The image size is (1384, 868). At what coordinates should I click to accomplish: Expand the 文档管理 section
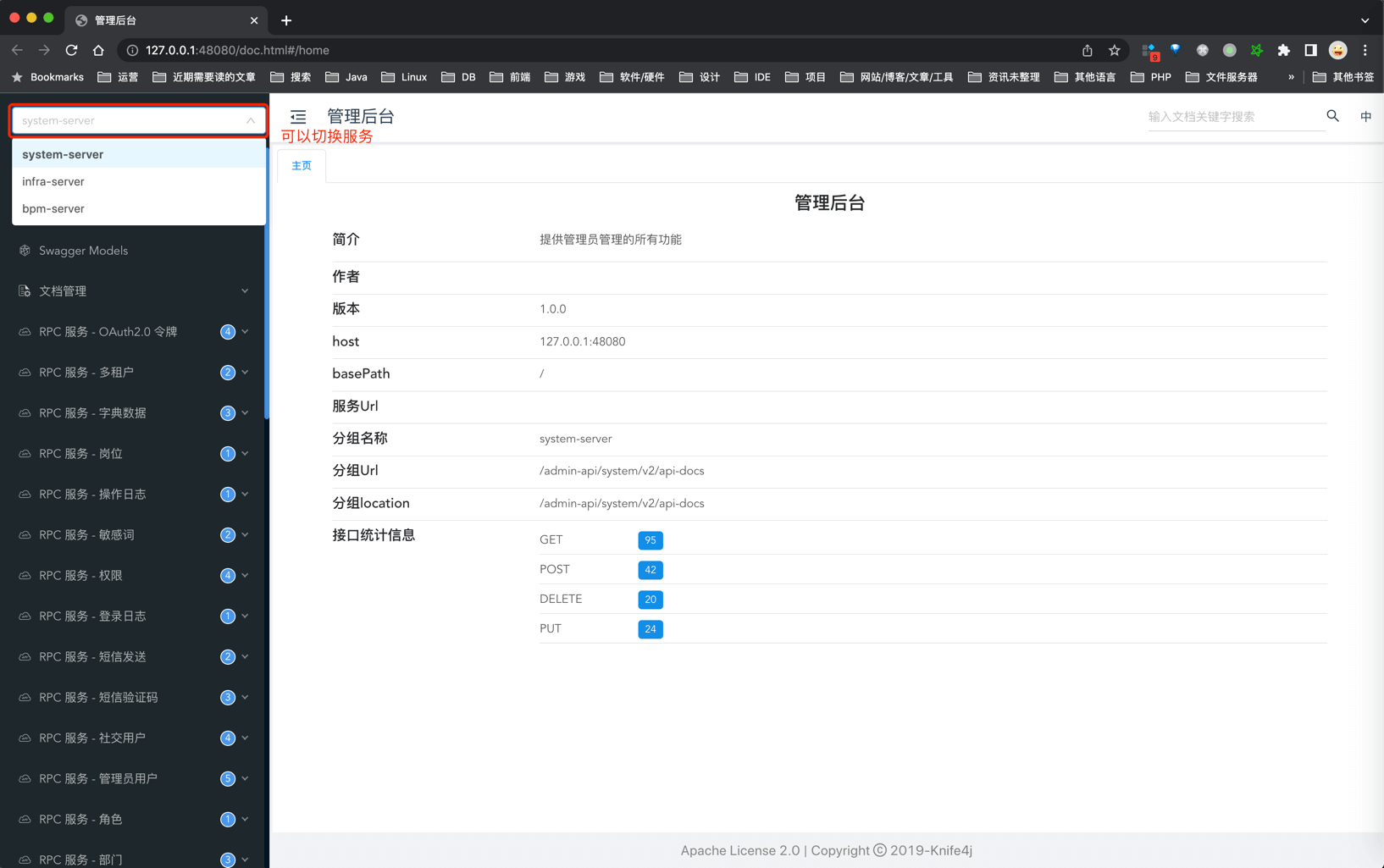(61, 290)
